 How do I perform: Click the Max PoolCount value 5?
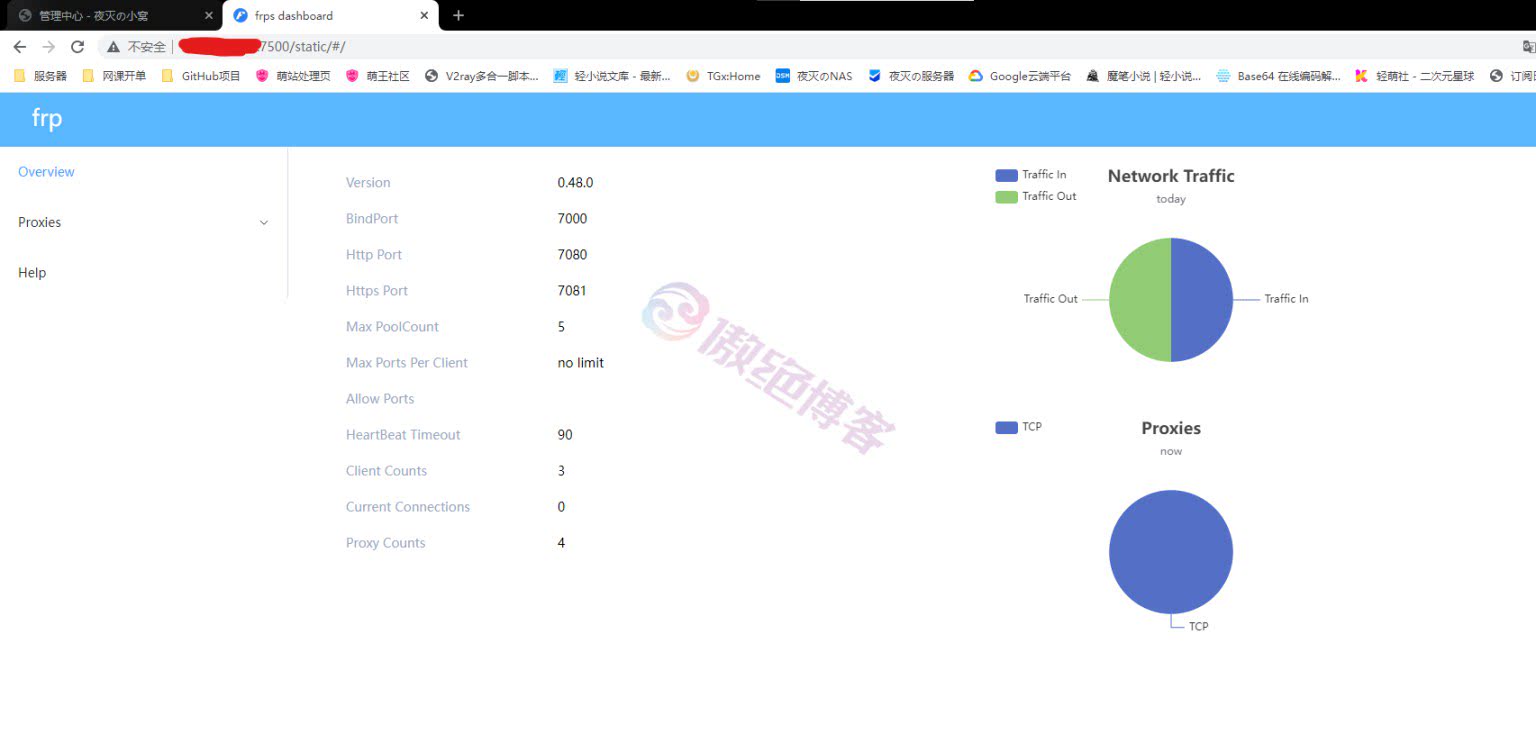point(561,326)
